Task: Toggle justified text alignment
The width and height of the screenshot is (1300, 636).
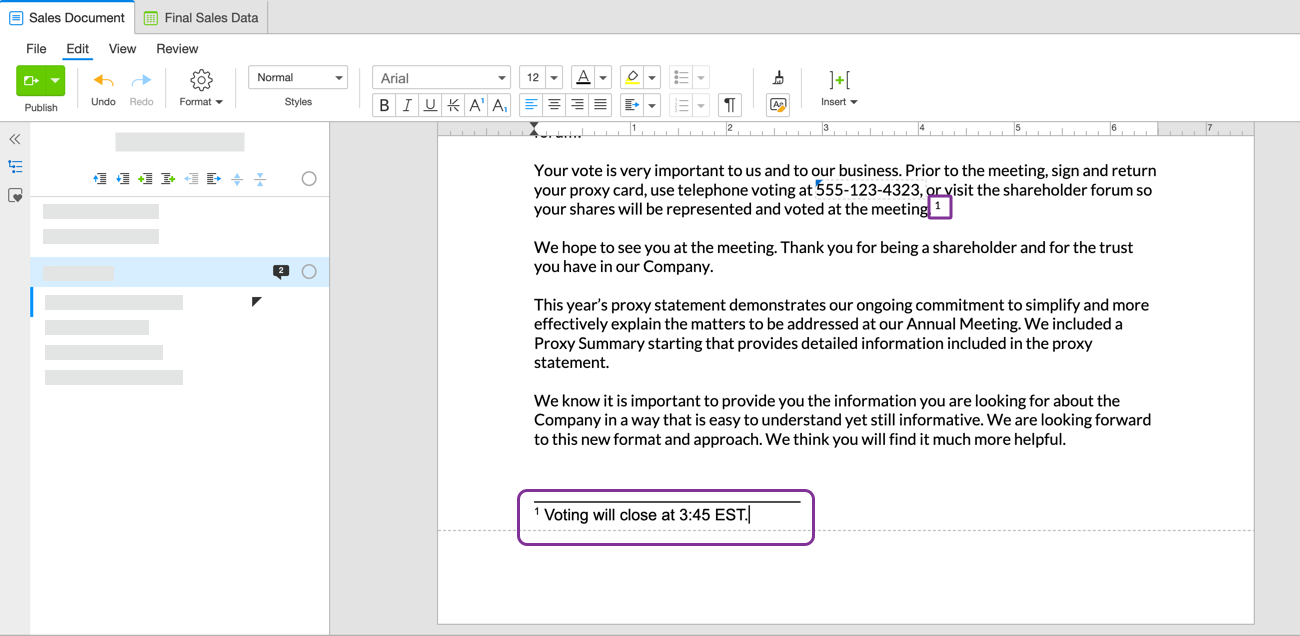Action: 601,104
